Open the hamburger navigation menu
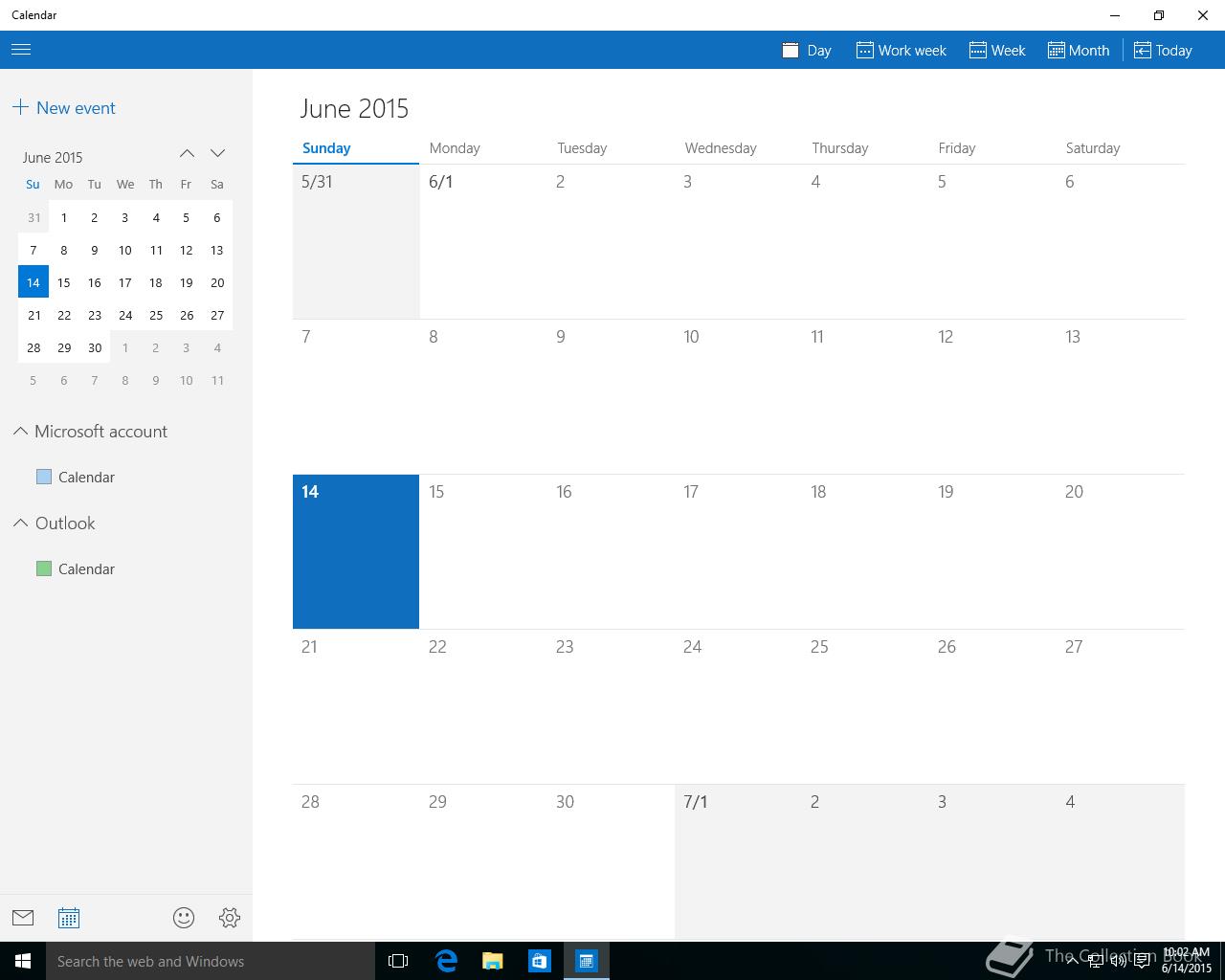The height and width of the screenshot is (980, 1225). pos(21,50)
